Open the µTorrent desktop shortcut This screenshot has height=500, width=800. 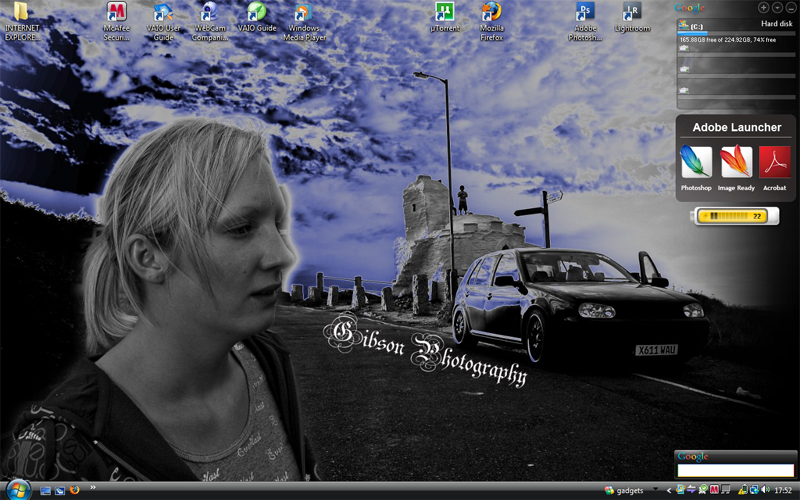[445, 13]
